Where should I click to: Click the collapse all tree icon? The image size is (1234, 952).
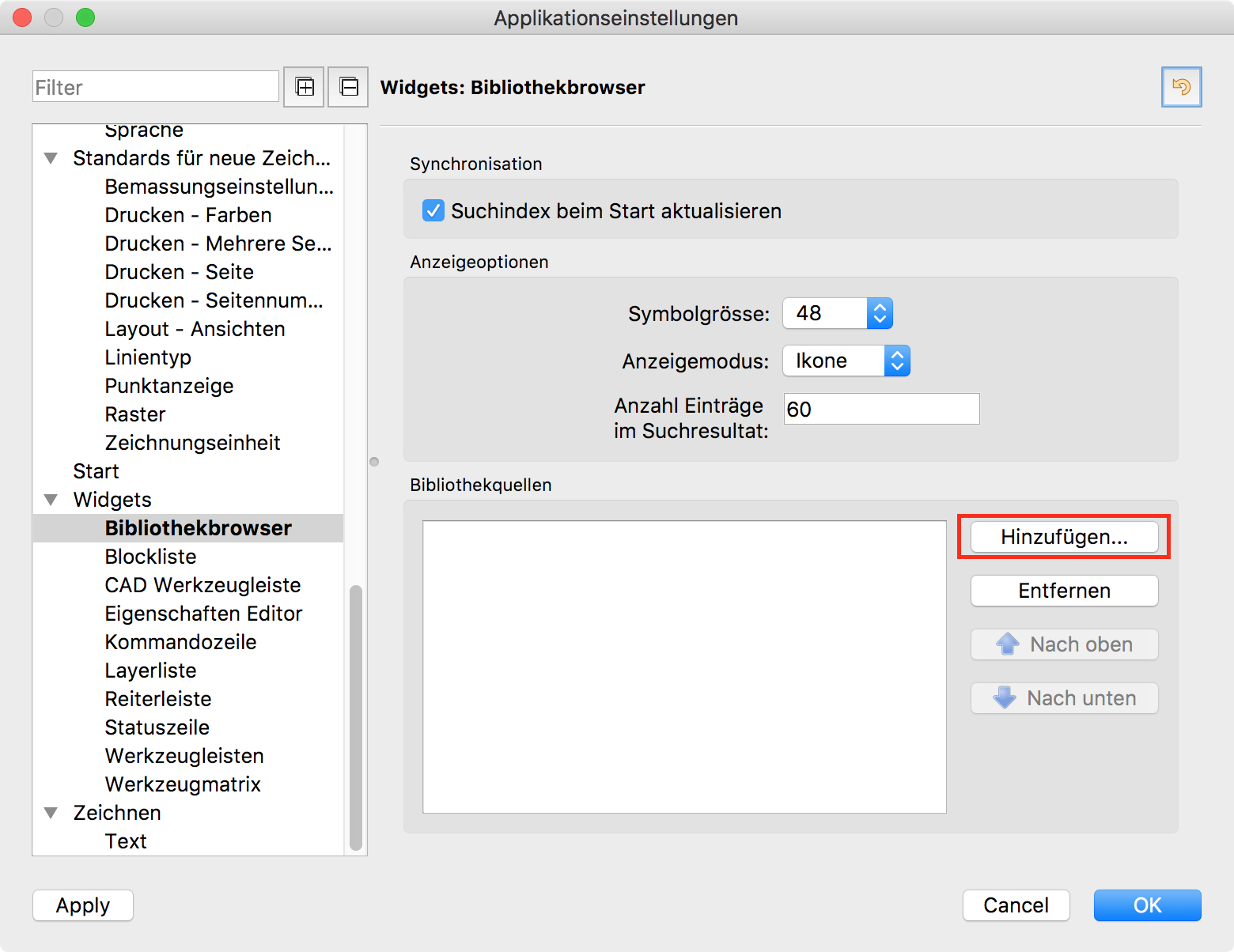tap(349, 87)
